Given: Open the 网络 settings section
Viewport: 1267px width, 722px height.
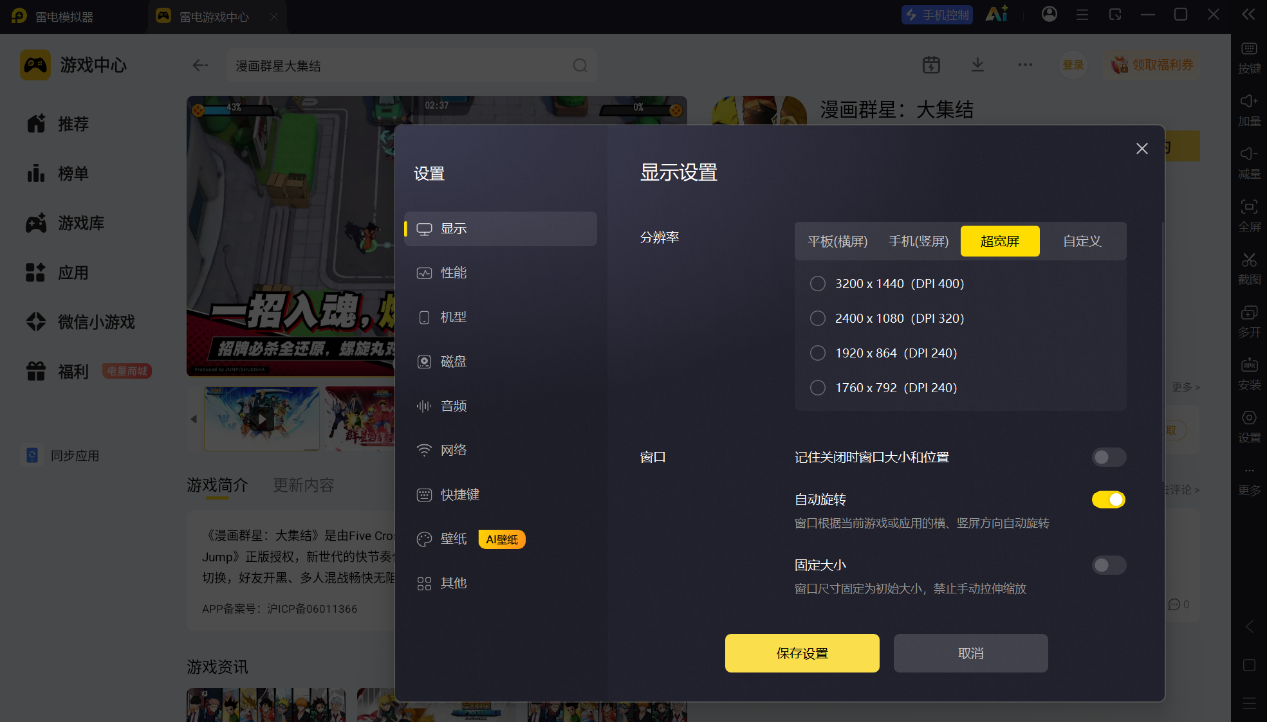Looking at the screenshot, I should coord(500,450).
